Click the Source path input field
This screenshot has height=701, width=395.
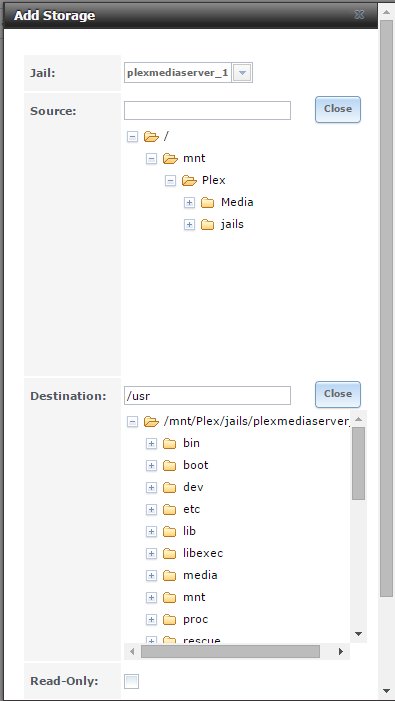(x=207, y=110)
